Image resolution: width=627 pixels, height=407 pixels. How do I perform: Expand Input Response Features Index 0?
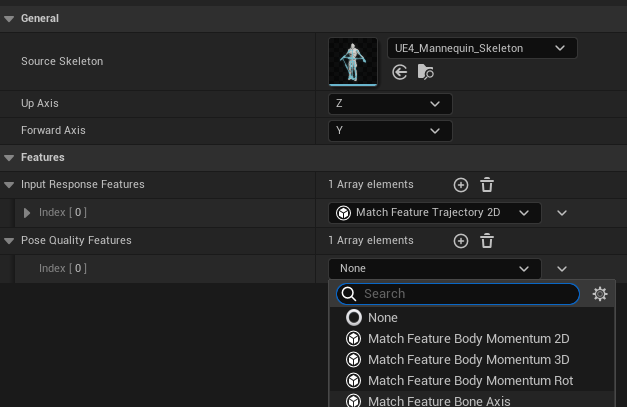point(27,213)
